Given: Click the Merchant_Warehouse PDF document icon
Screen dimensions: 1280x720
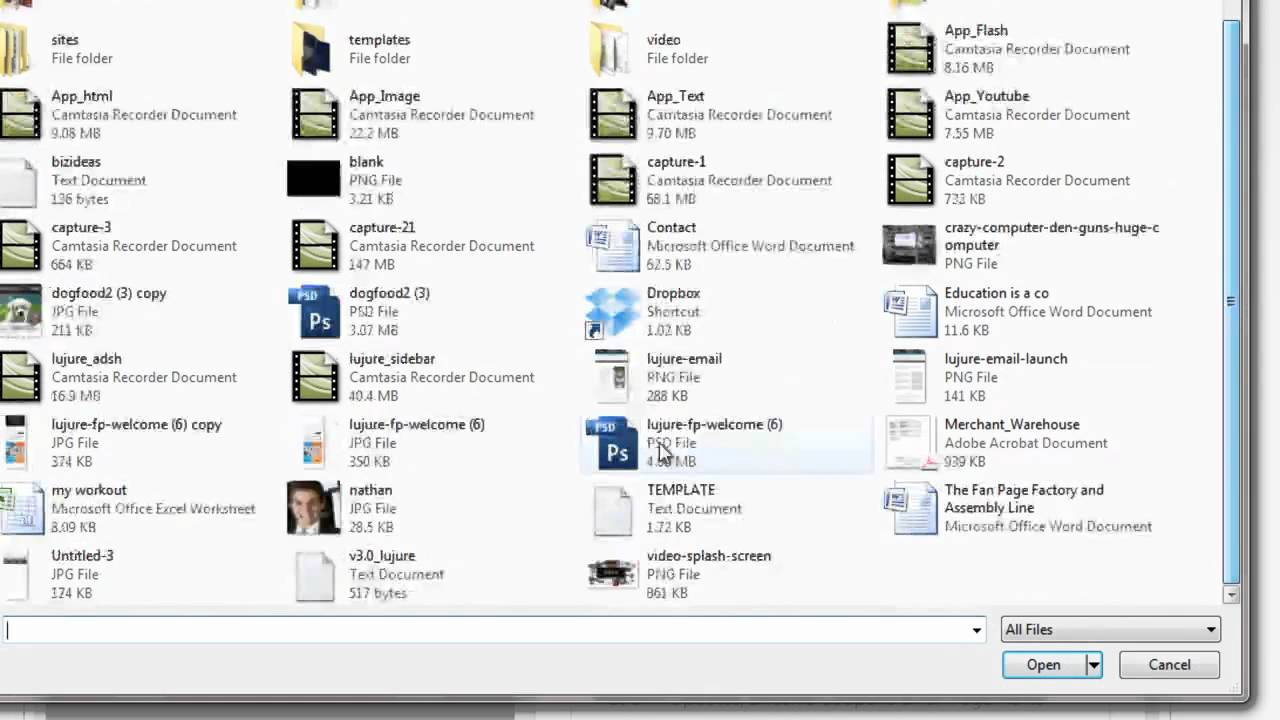Looking at the screenshot, I should 910,443.
